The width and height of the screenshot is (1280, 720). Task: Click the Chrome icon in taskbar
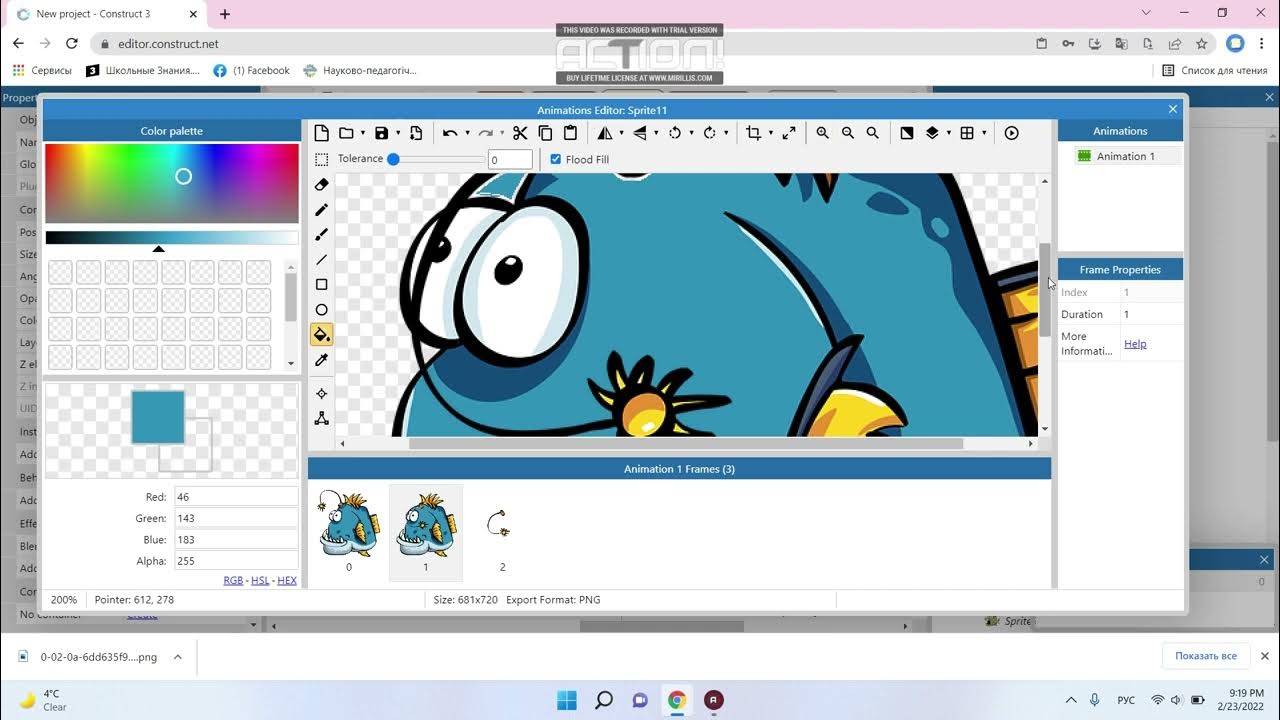click(677, 700)
